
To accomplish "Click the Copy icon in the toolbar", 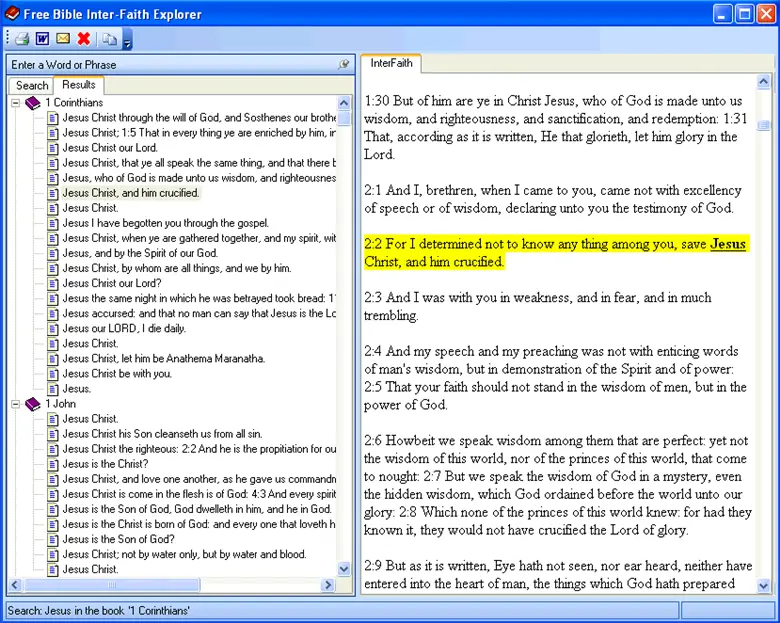I will coord(109,39).
